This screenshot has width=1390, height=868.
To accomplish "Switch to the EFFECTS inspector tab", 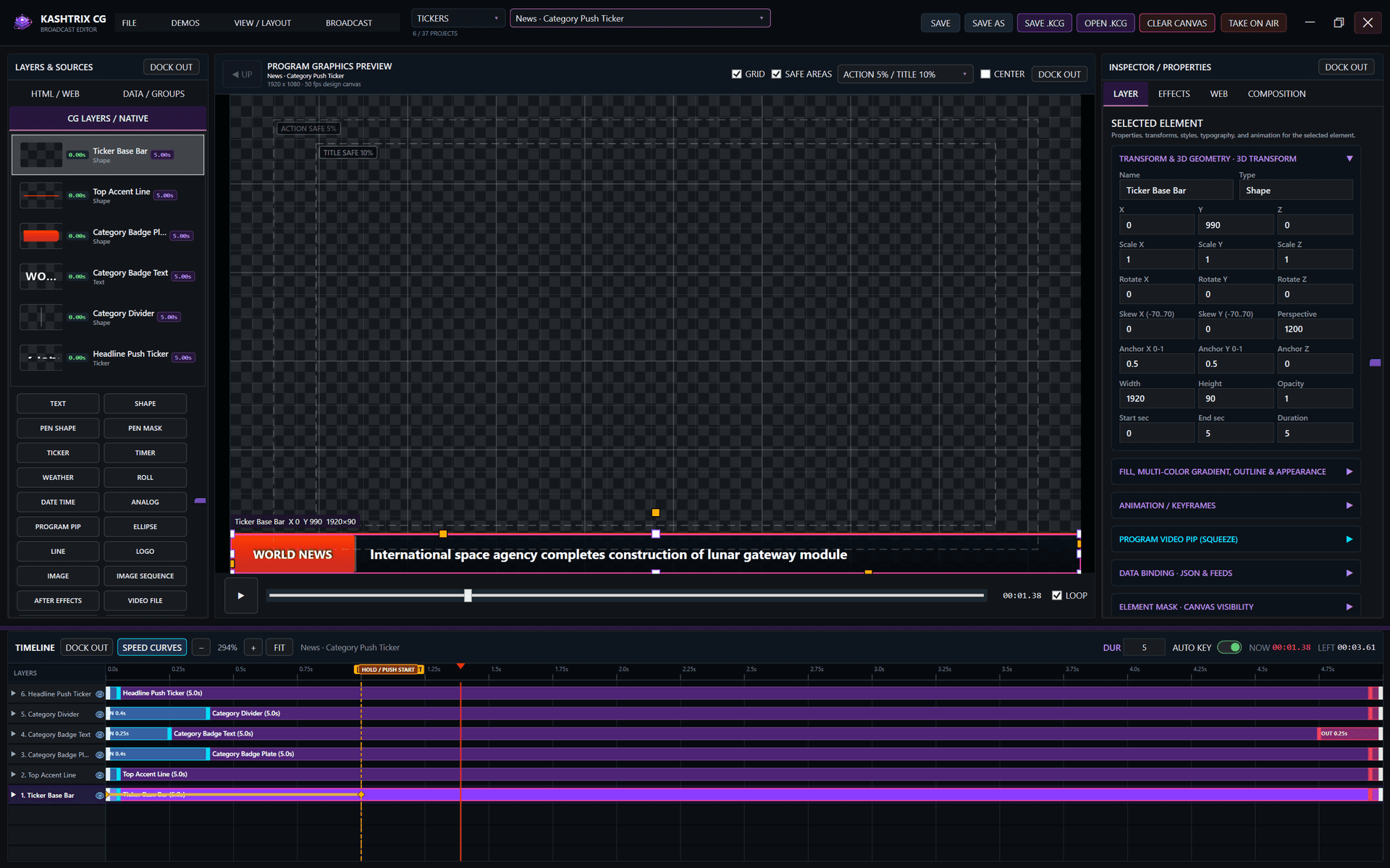I will pos(1174,93).
